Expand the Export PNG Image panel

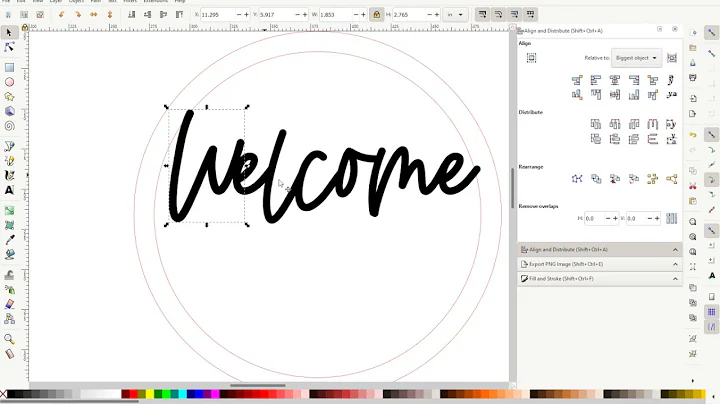coord(600,264)
